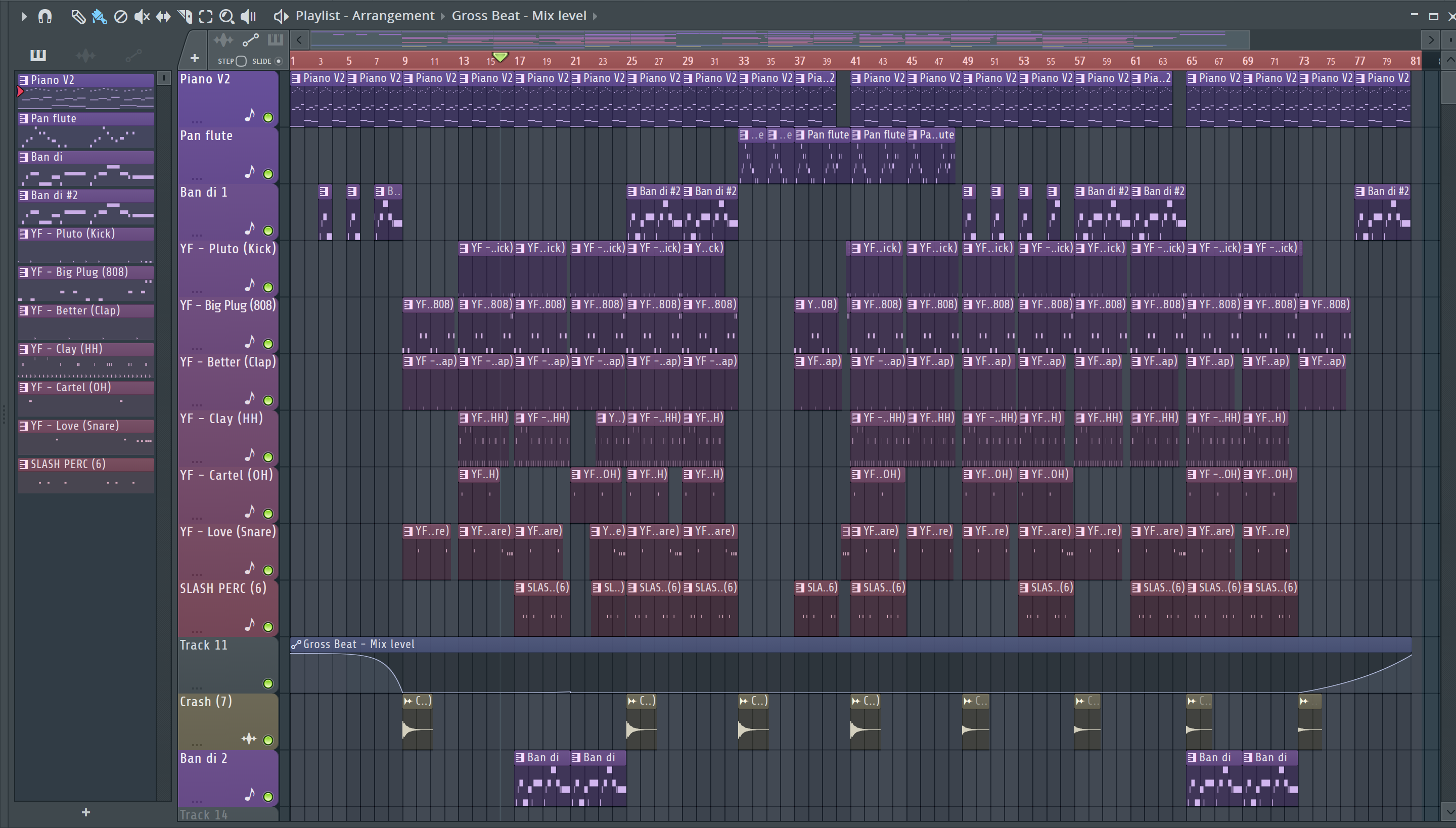The width and height of the screenshot is (1456, 828).
Task: Open first SLAS..(6) clip menu
Action: pos(520,587)
